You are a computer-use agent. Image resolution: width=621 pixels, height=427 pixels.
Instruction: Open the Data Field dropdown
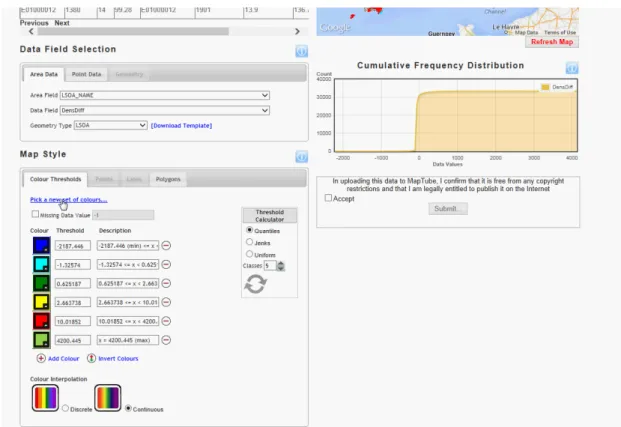(x=165, y=111)
